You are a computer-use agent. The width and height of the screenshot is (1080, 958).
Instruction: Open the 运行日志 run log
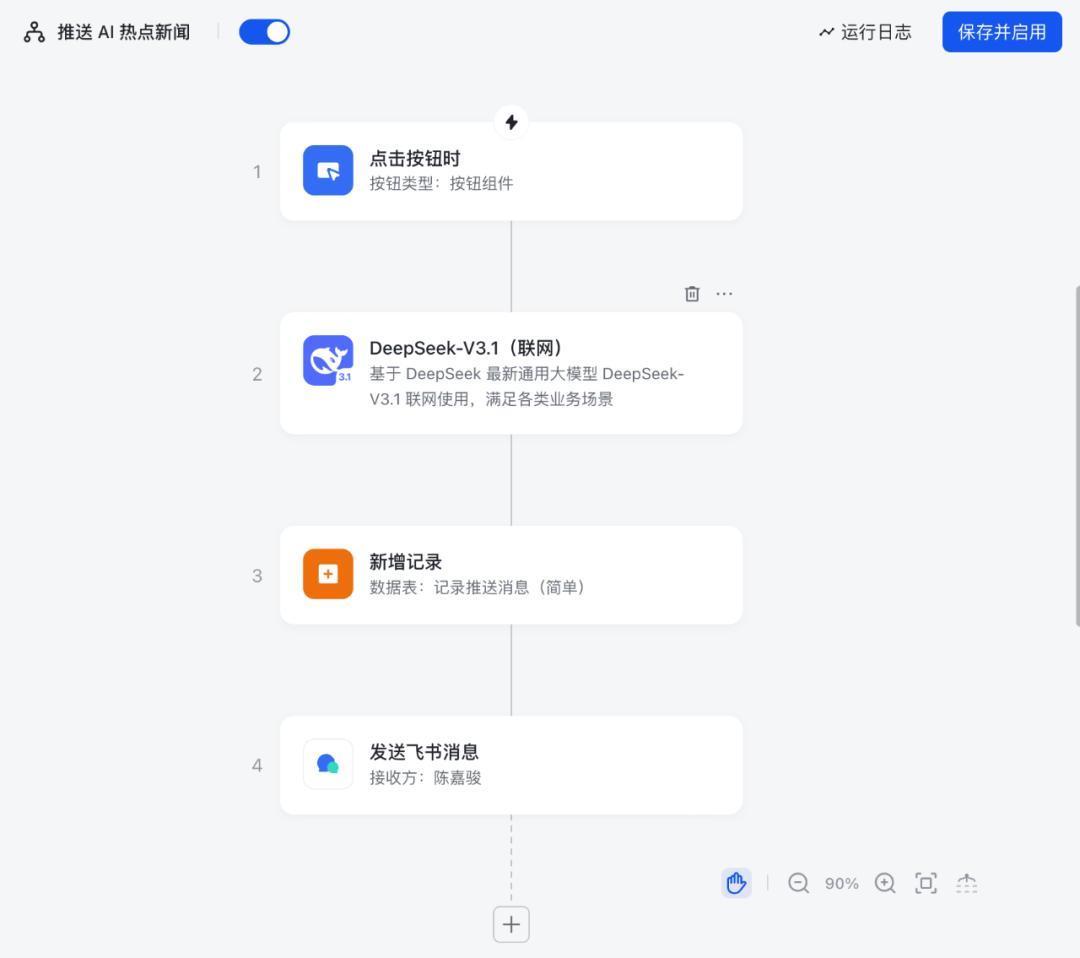865,32
